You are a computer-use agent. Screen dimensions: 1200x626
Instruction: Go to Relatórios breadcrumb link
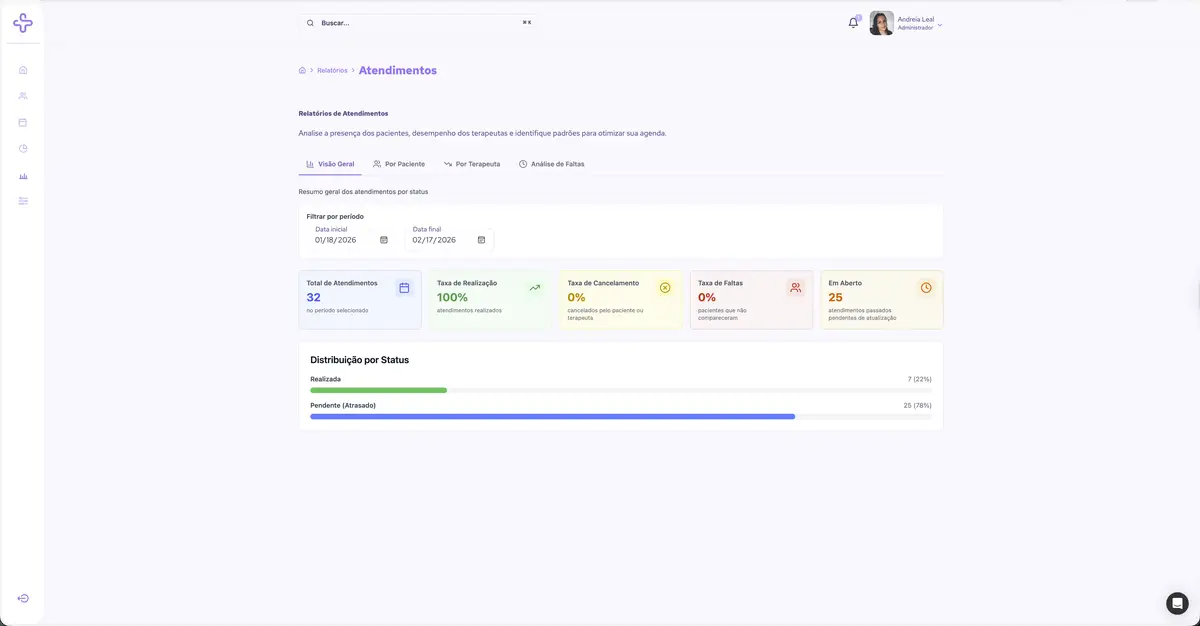pos(332,71)
